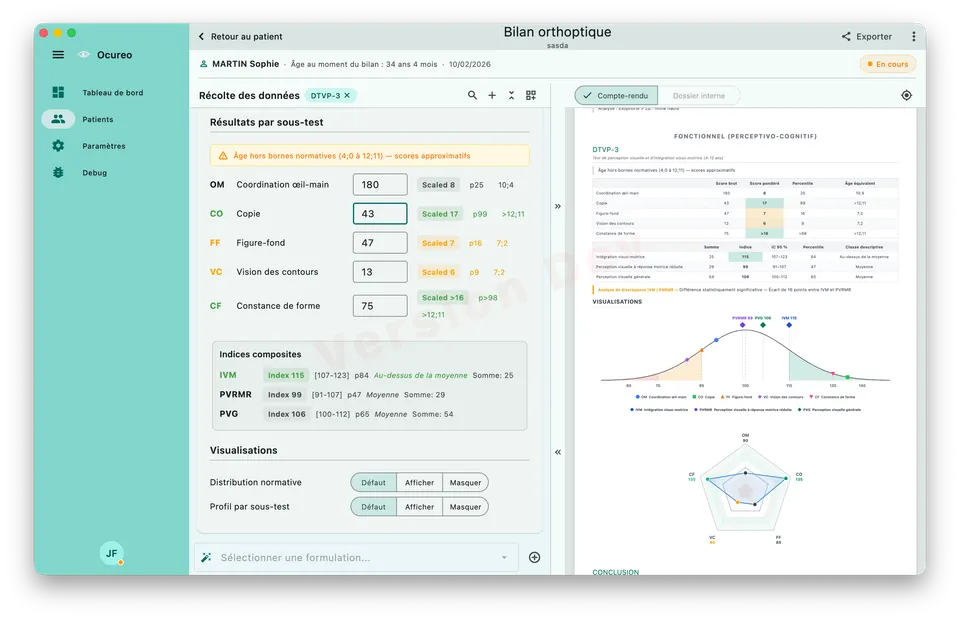
Task: Expand panel with right double chevron
Action: pyautogui.click(x=558, y=206)
